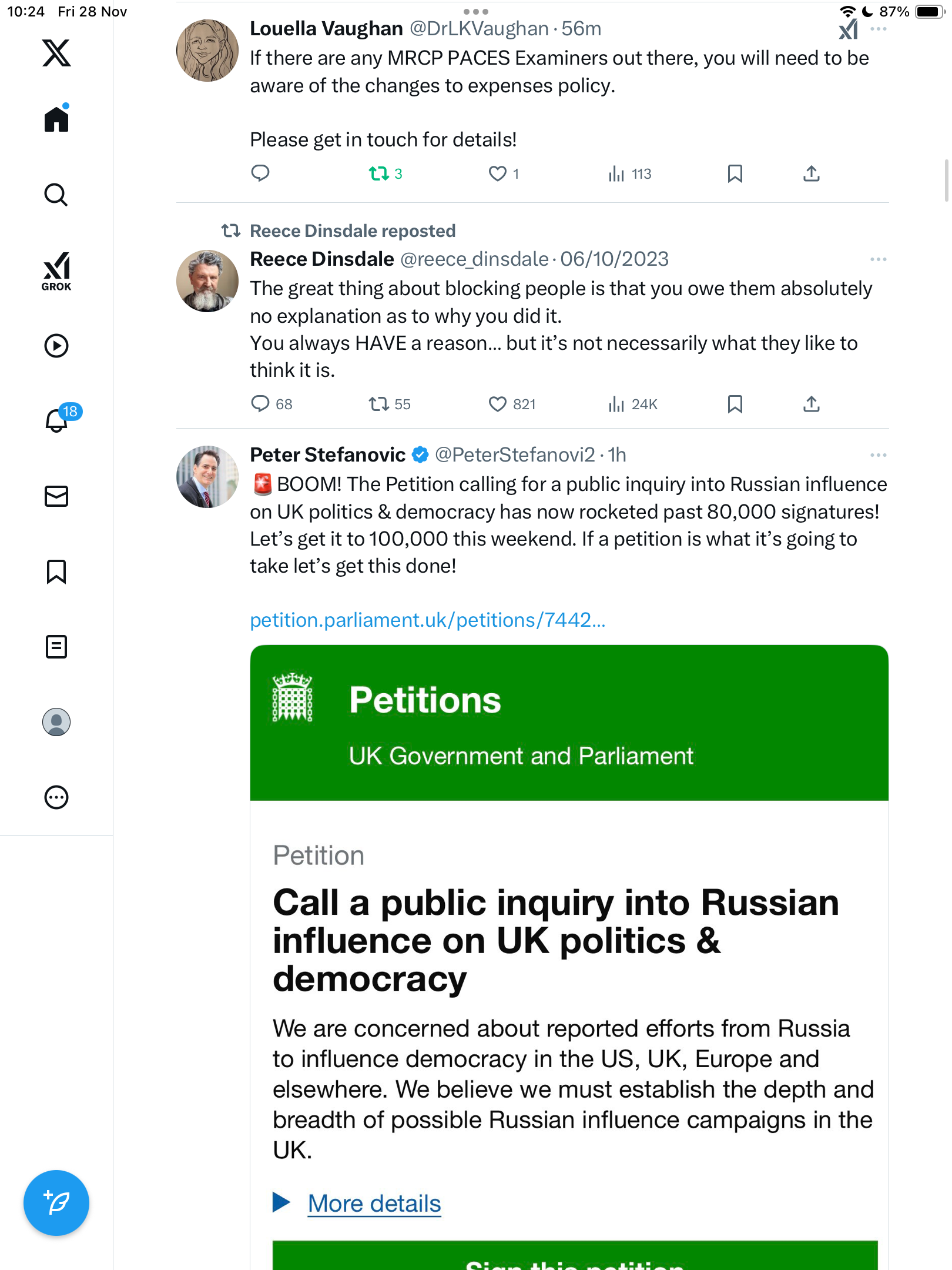This screenshot has height=1270, width=952.
Task: Open the Search magnifier in sidebar
Action: click(x=56, y=195)
